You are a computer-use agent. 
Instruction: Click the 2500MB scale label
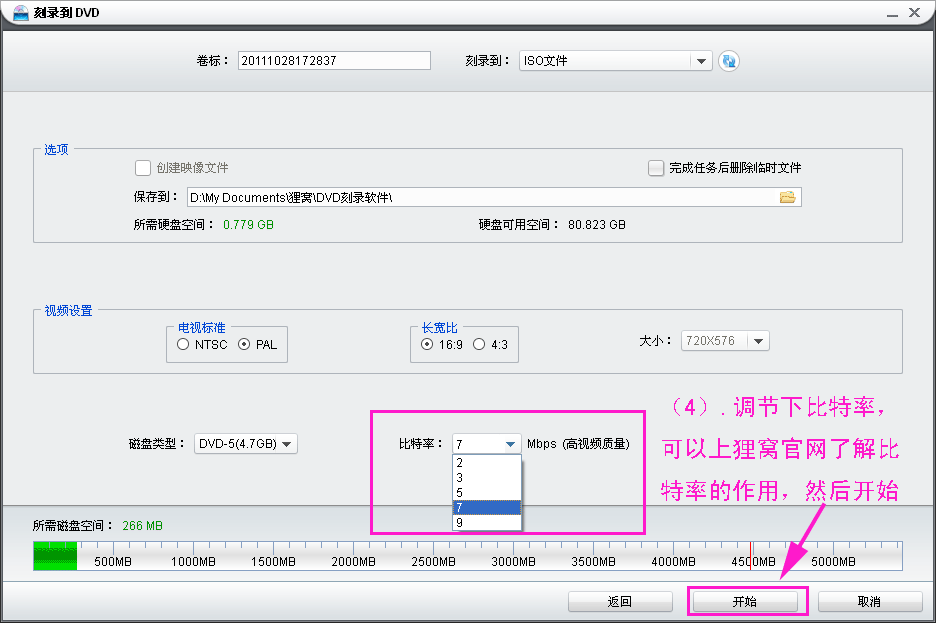click(x=433, y=562)
